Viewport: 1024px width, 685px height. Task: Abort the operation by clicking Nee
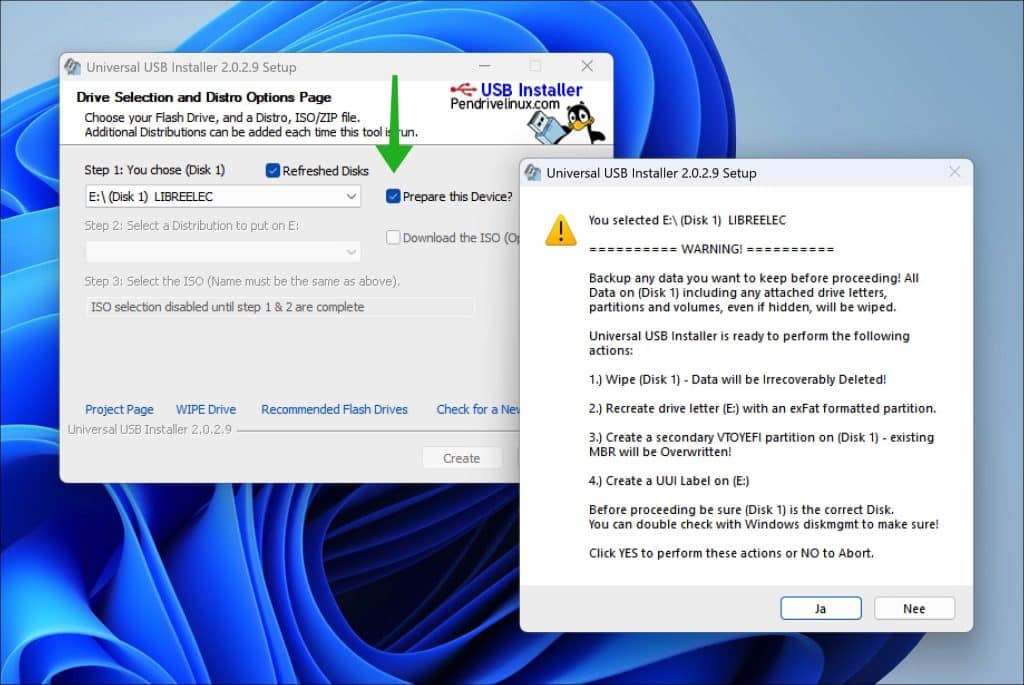tap(914, 607)
